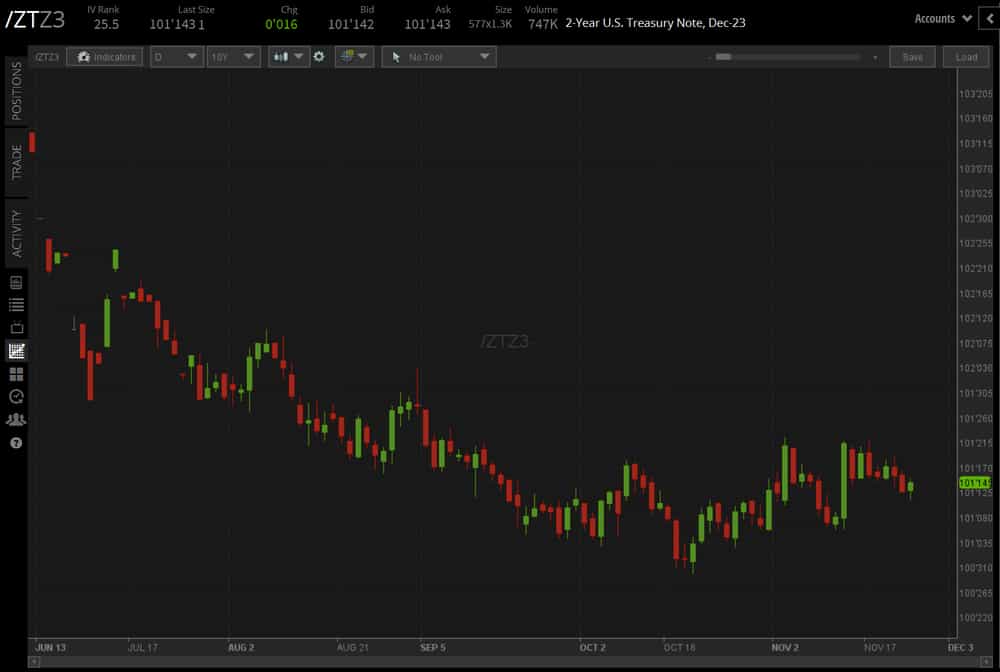Expand the Accounts dropdown
The width and height of the screenshot is (1000, 672).
pos(943,18)
